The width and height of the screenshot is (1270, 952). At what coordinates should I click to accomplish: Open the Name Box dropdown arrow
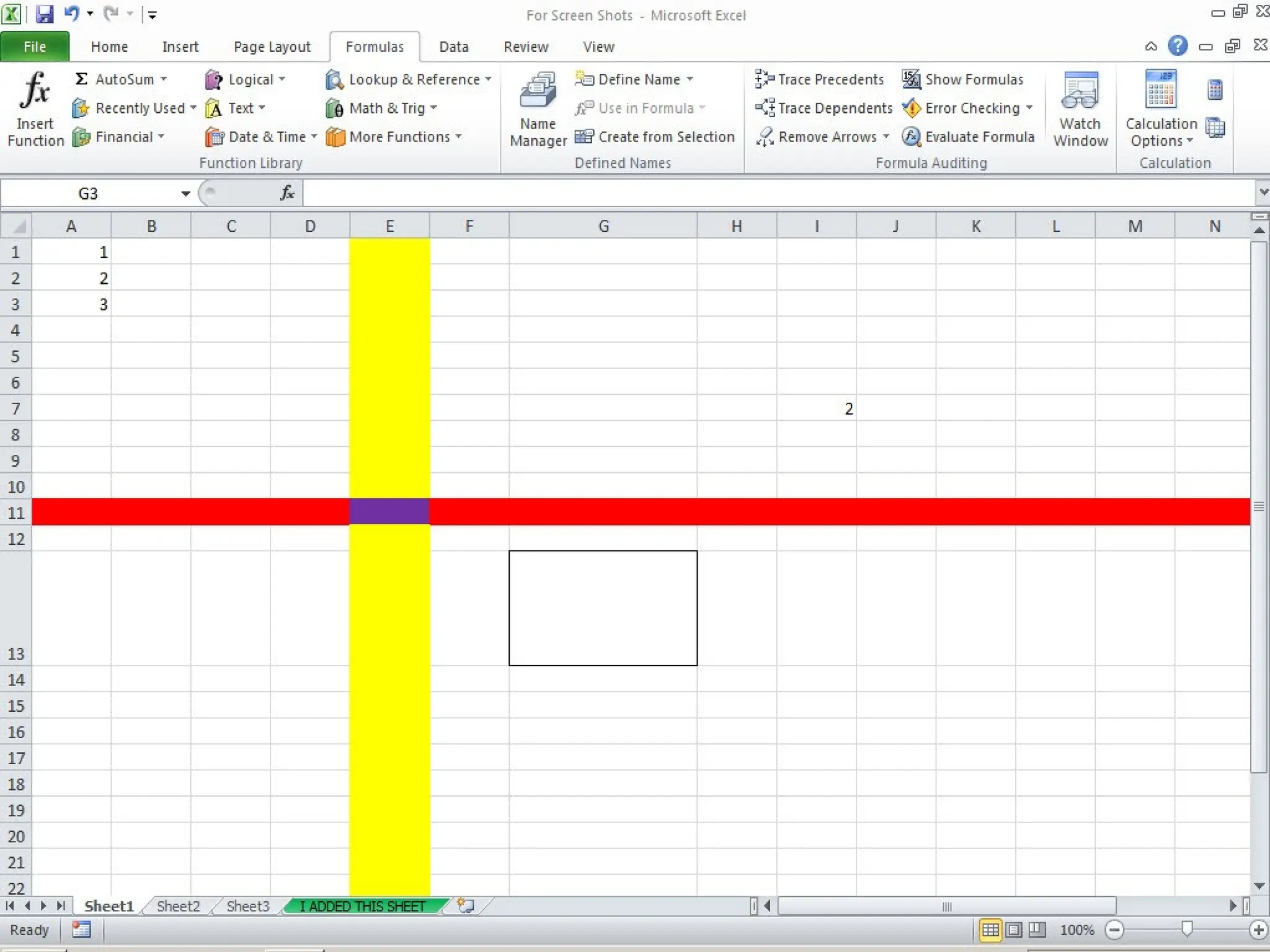pyautogui.click(x=185, y=194)
